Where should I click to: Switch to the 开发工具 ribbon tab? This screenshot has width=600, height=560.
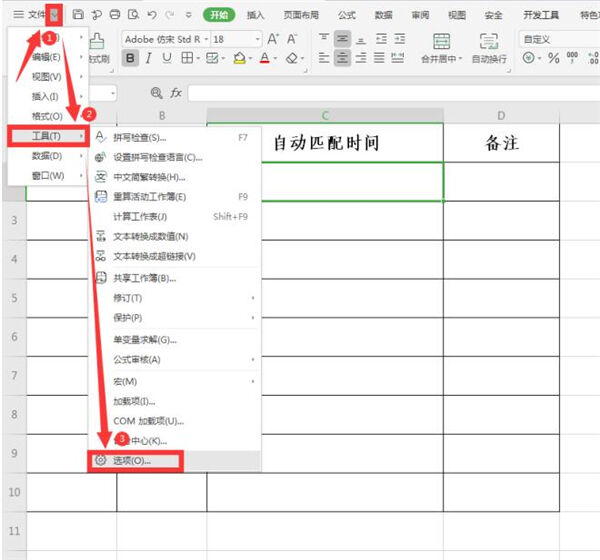[541, 15]
